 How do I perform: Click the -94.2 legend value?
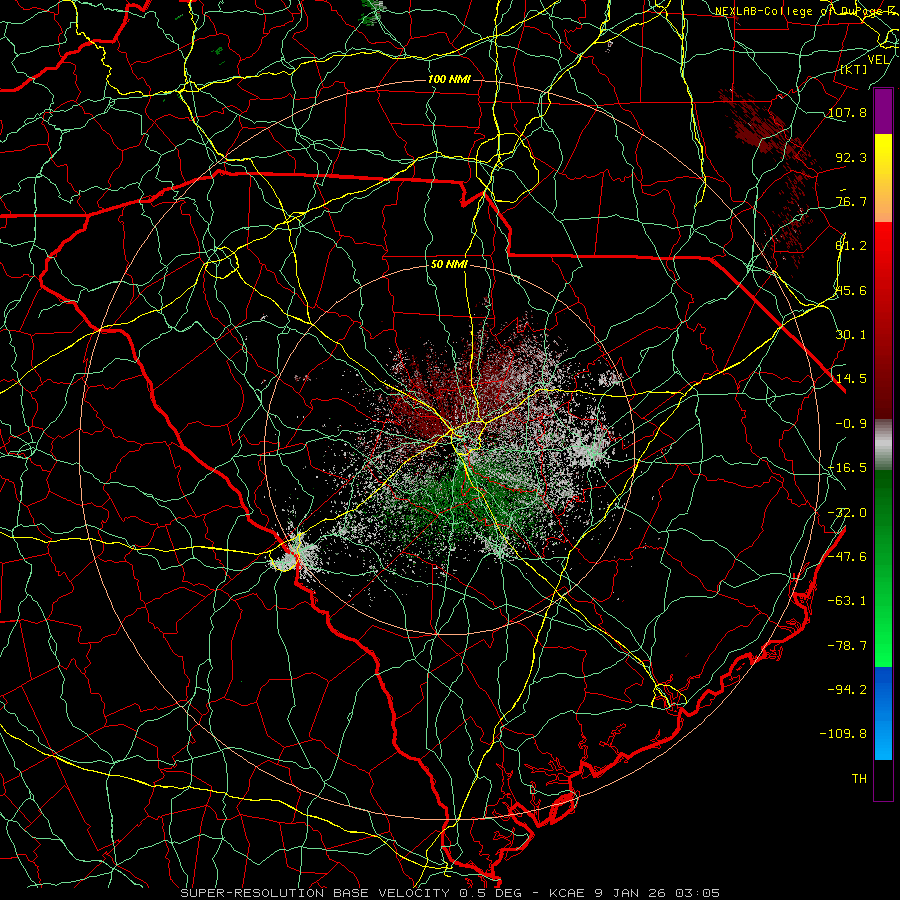(x=847, y=690)
